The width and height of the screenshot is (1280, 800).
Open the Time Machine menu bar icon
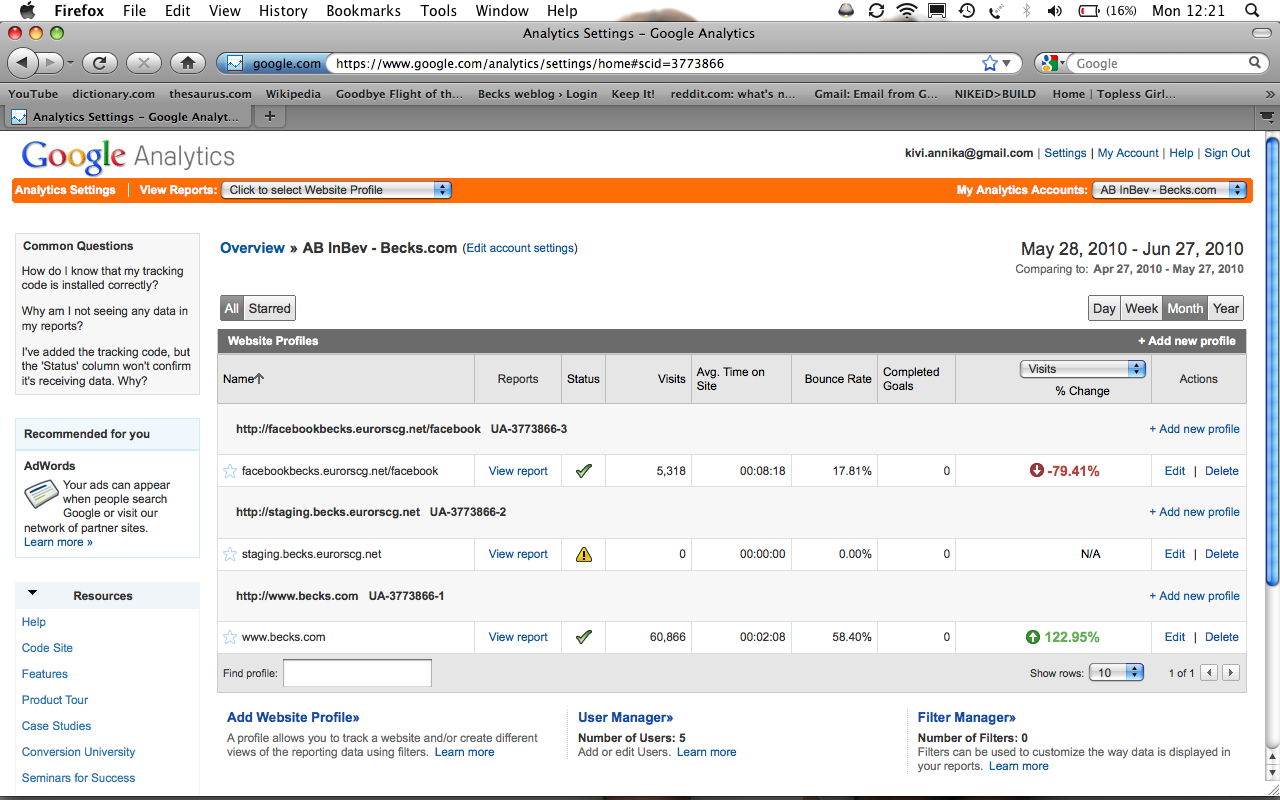coord(966,10)
